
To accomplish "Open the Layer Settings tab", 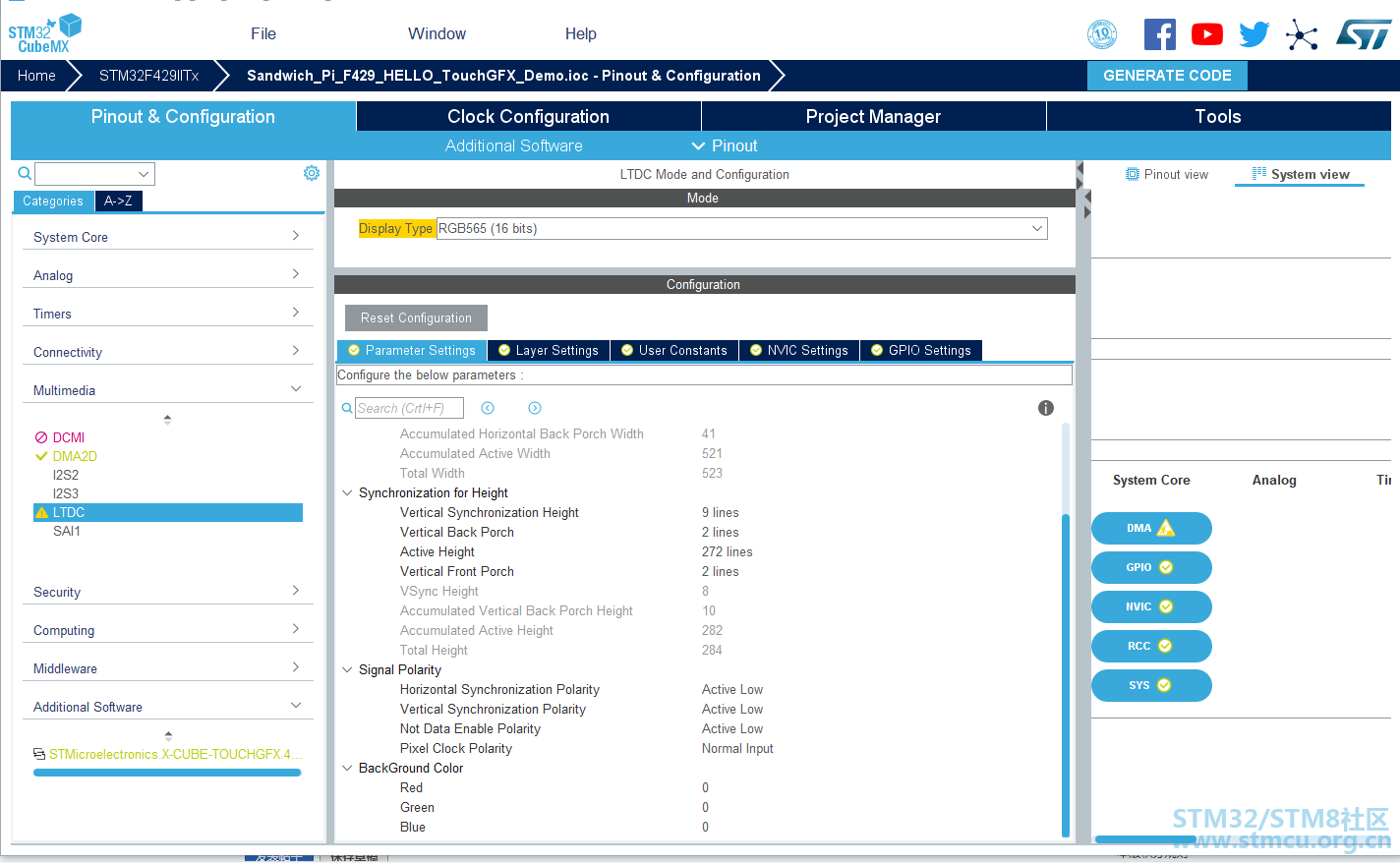I will point(549,350).
